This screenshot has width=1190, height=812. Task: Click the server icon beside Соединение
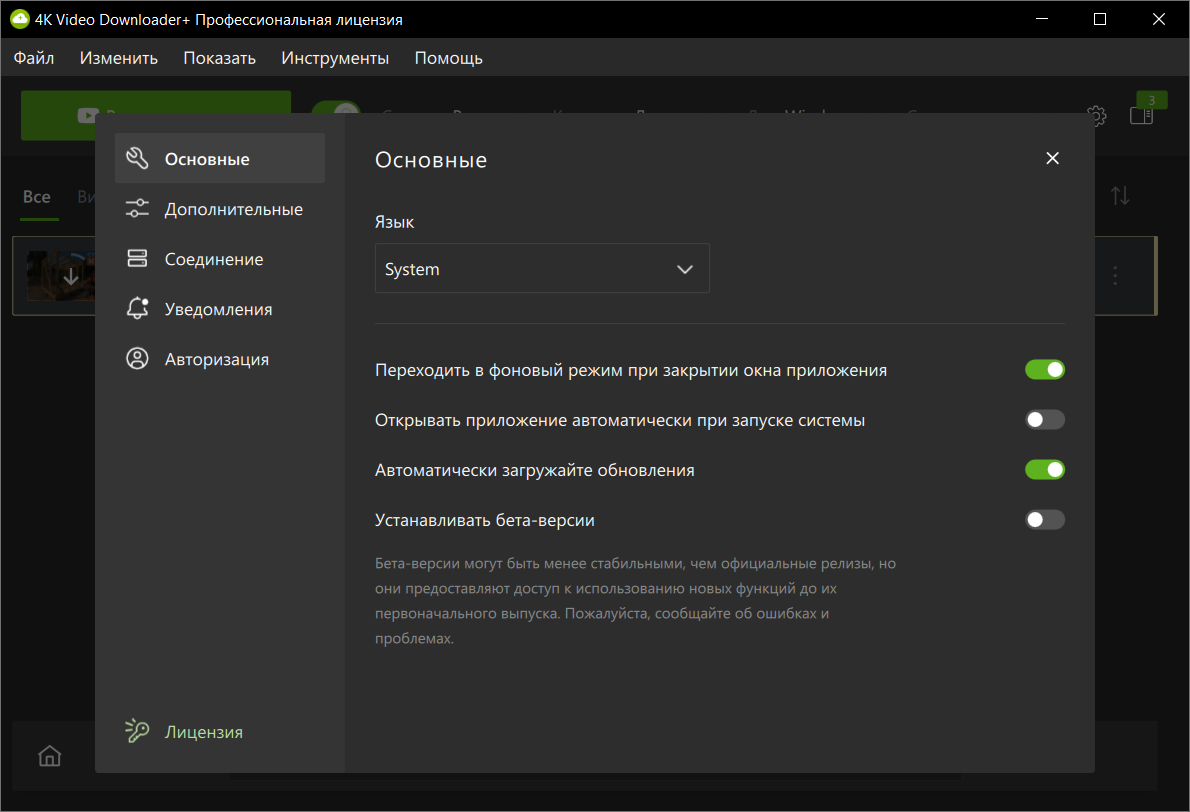click(137, 258)
